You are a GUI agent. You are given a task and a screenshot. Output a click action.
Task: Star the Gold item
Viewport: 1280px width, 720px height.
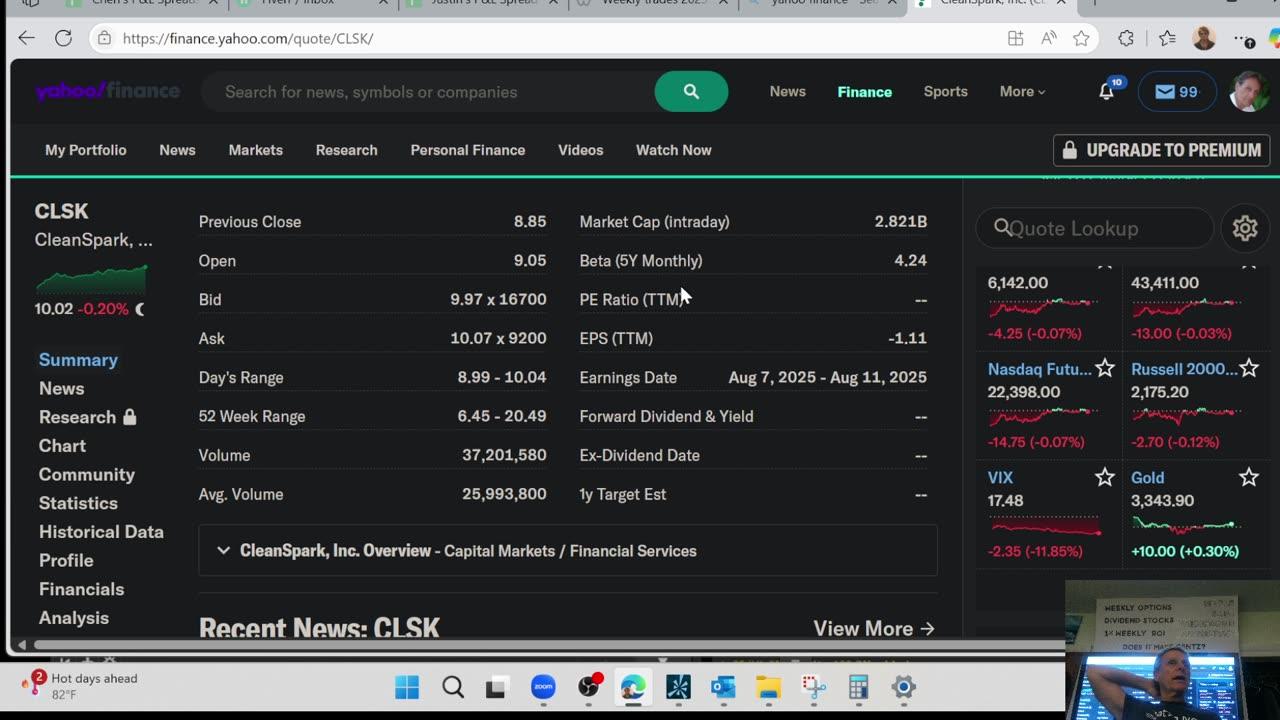pyautogui.click(x=1249, y=478)
